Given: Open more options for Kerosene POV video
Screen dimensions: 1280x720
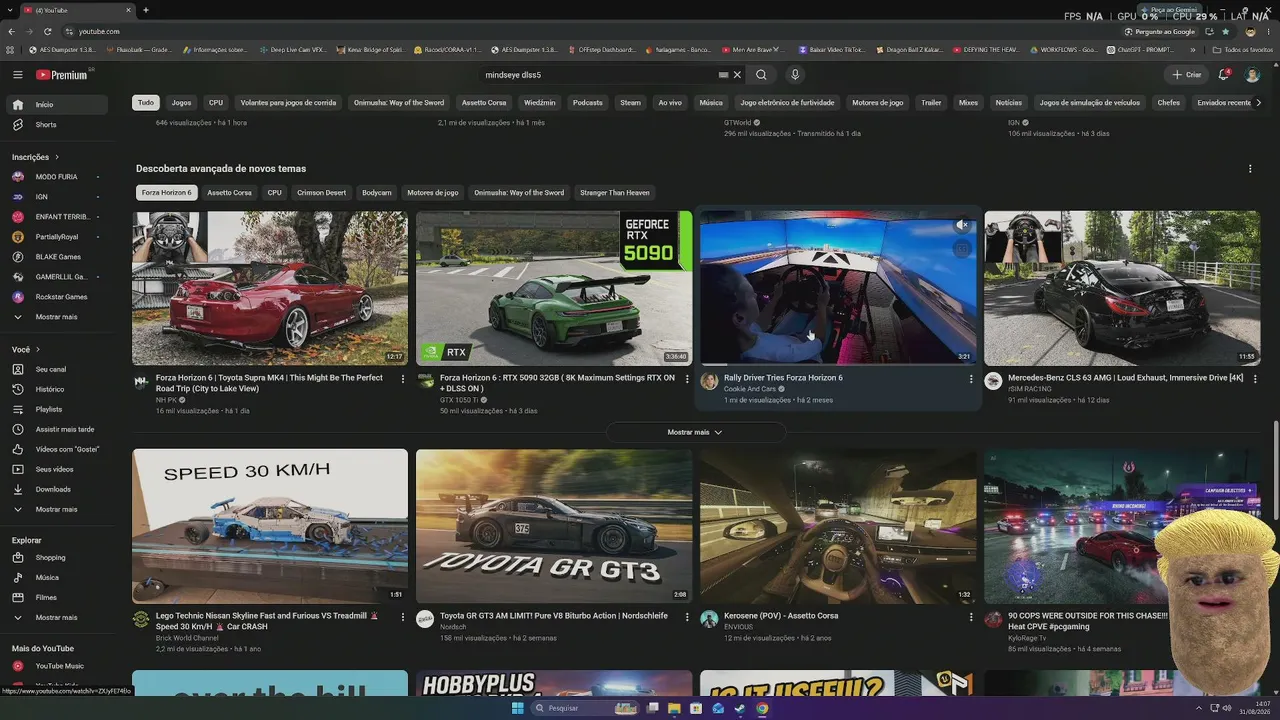Looking at the screenshot, I should (971, 617).
